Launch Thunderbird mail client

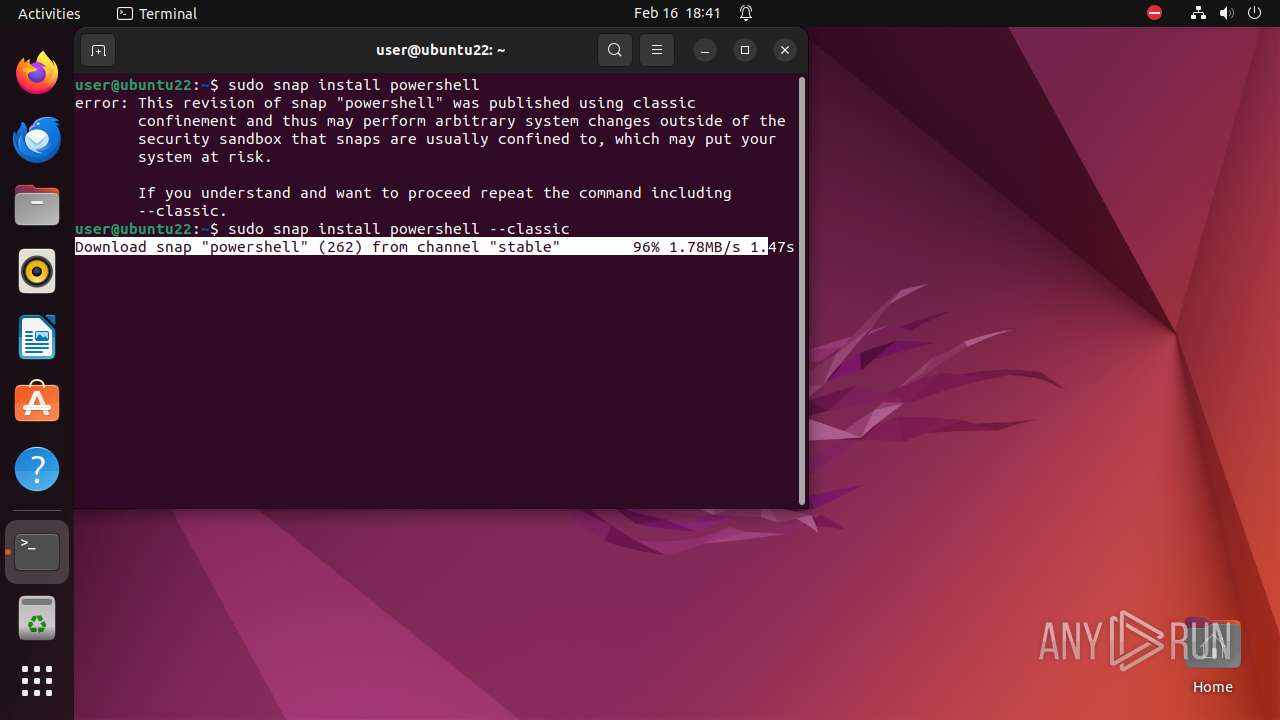pyautogui.click(x=37, y=139)
